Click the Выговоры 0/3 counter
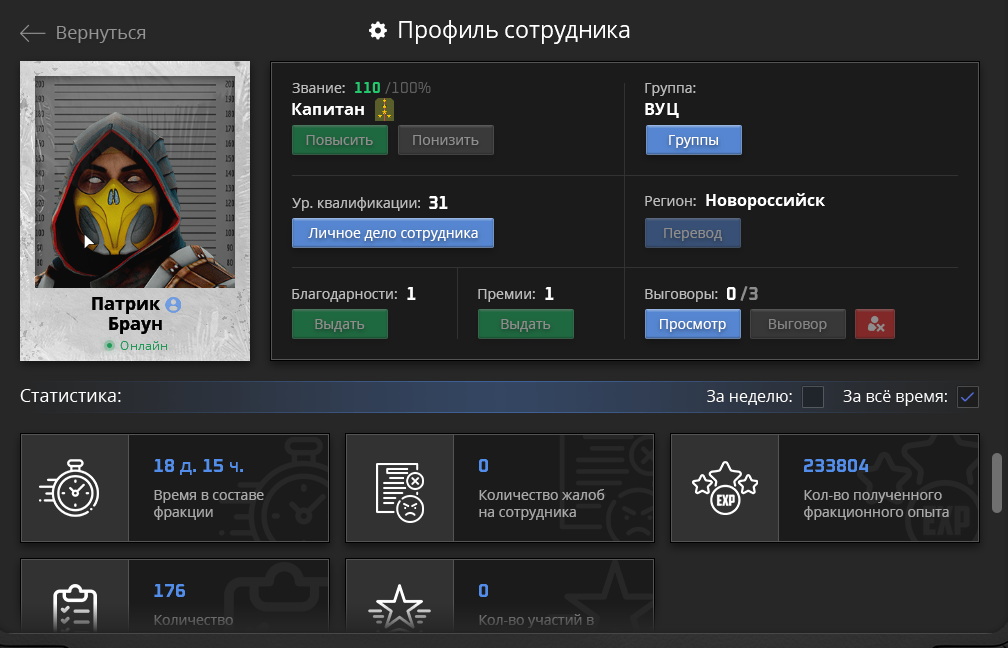 [x=701, y=294]
